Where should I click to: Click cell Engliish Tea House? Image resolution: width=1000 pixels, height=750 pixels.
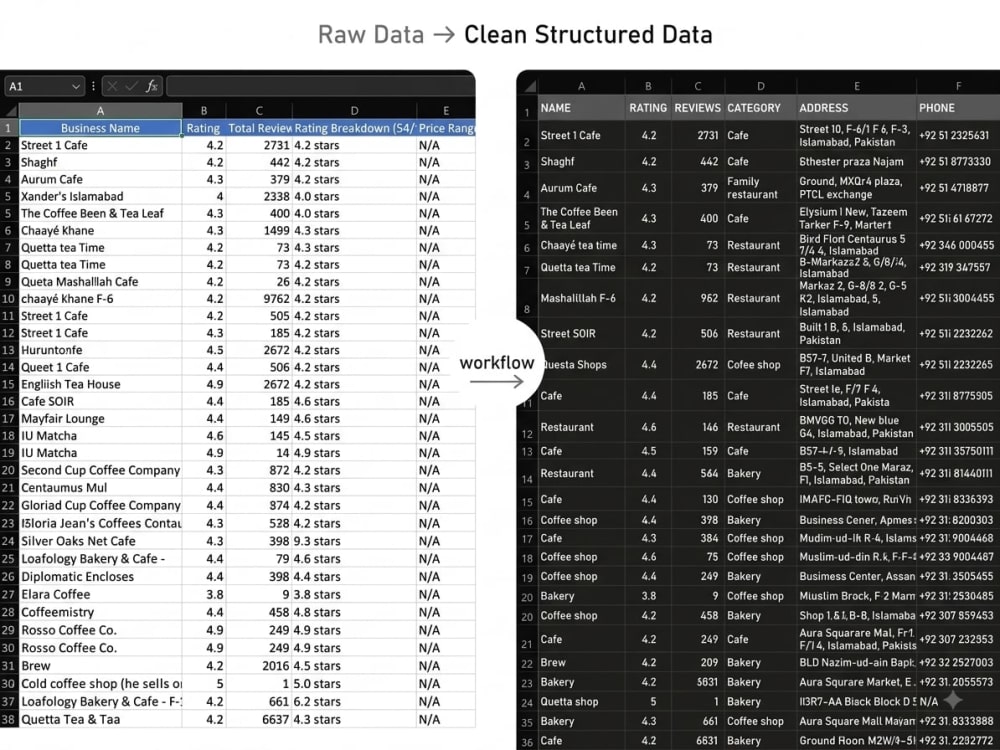pyautogui.click(x=100, y=385)
